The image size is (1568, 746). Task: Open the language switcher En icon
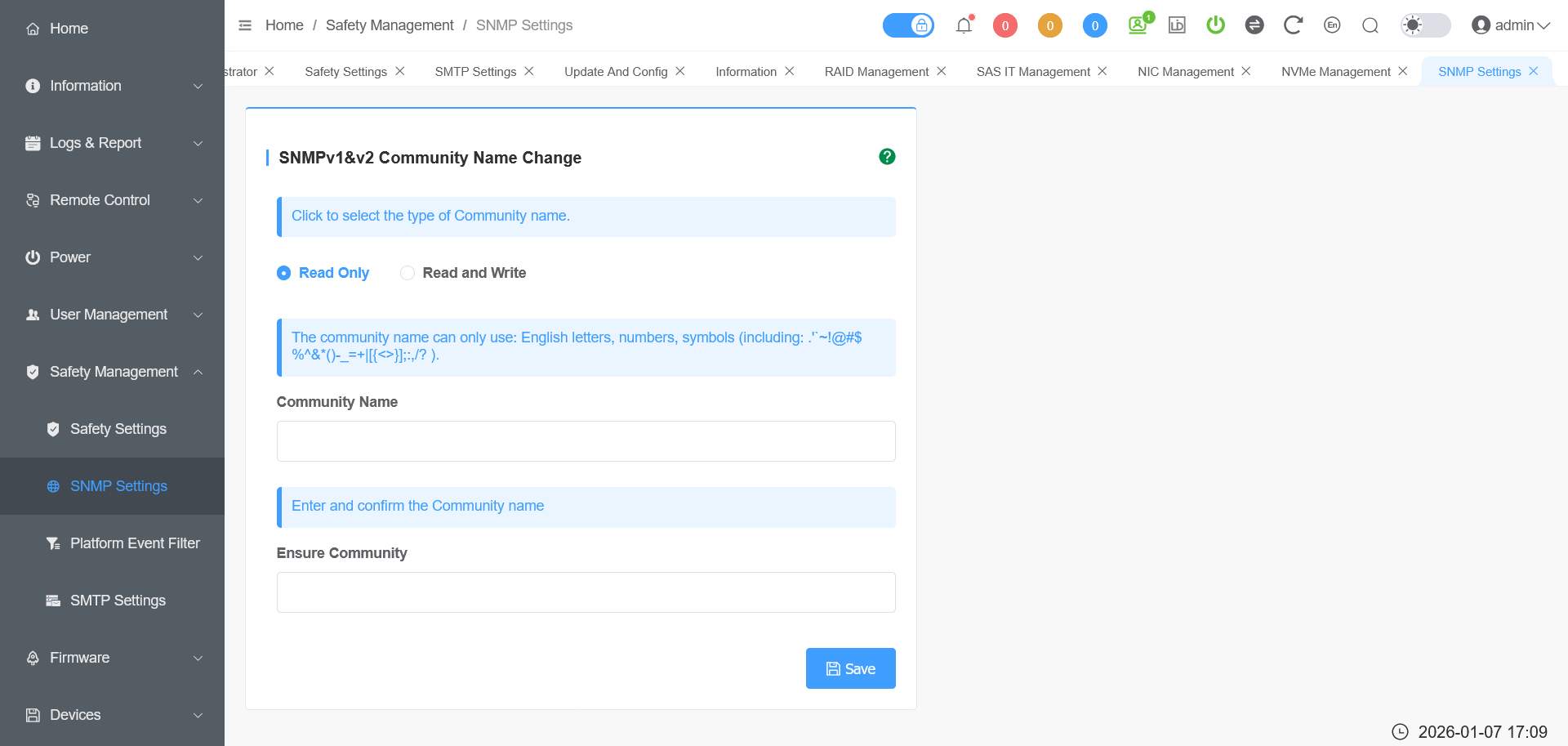pos(1332,25)
